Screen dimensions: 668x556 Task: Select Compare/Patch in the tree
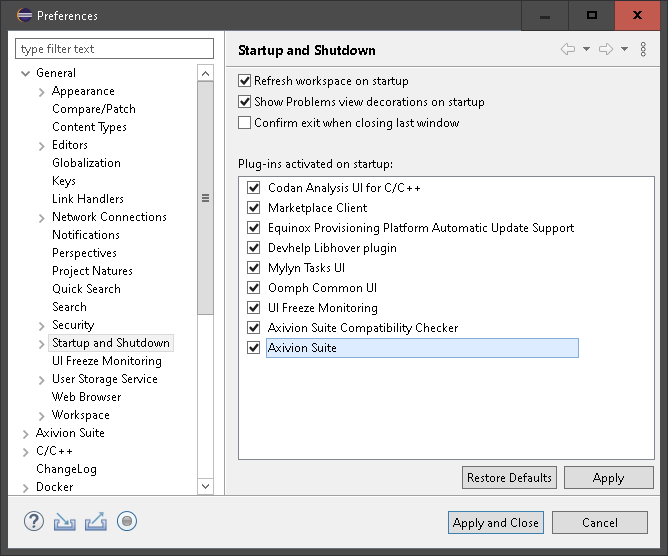94,109
